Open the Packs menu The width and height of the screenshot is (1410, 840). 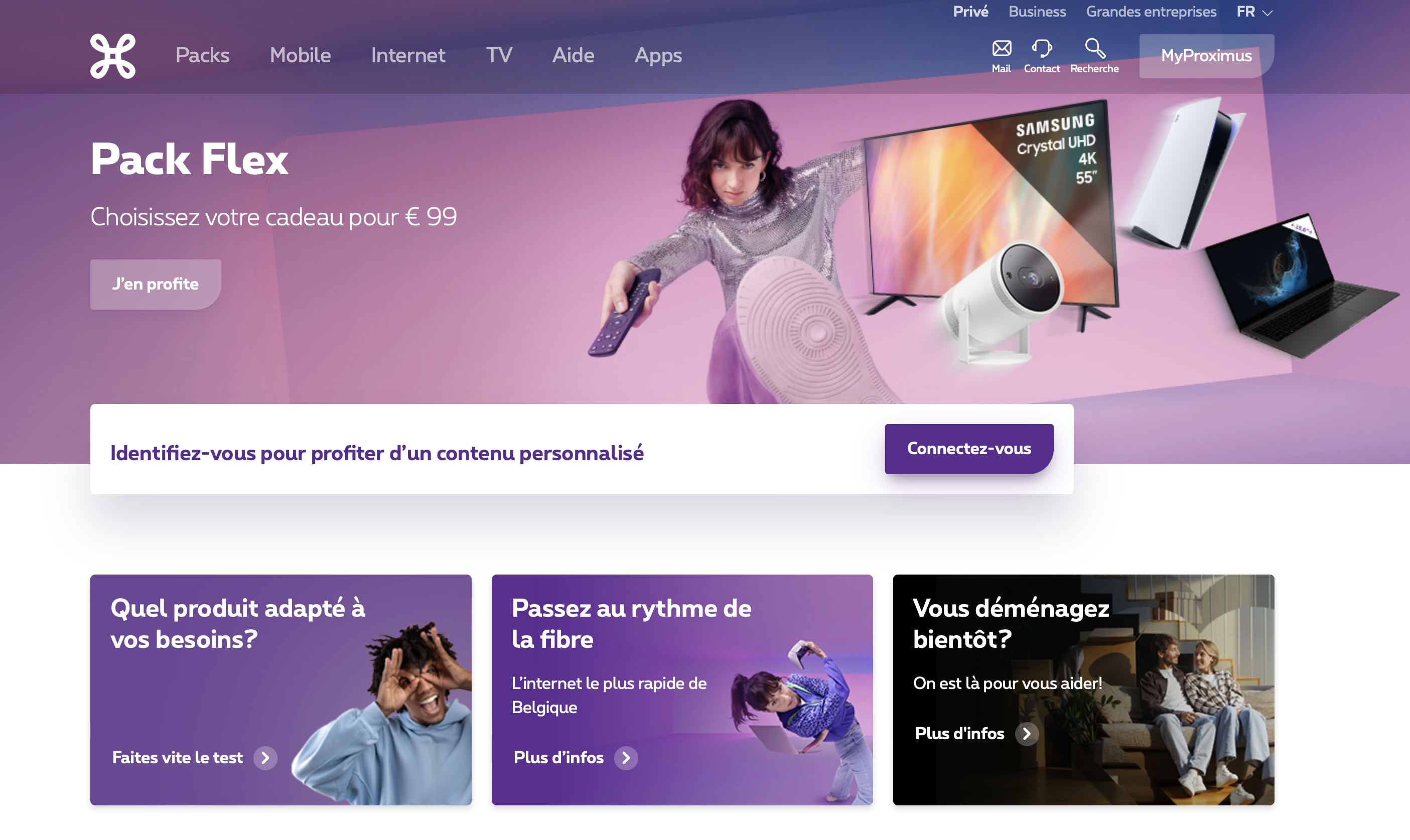point(202,56)
